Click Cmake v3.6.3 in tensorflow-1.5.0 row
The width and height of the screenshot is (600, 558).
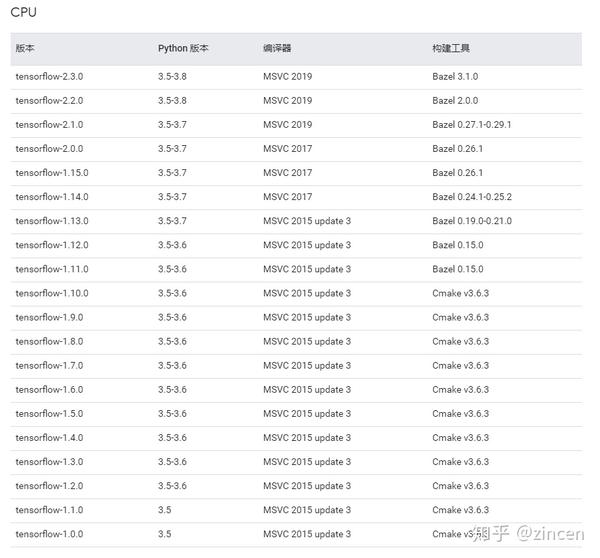tap(461, 414)
